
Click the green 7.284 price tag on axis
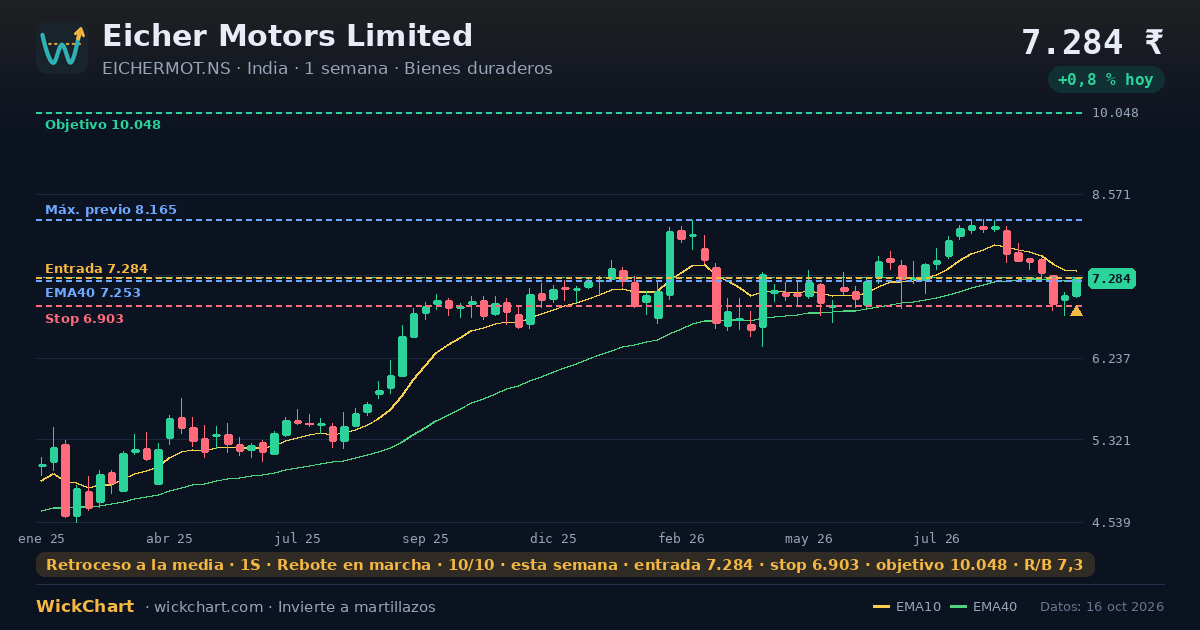(x=1112, y=279)
